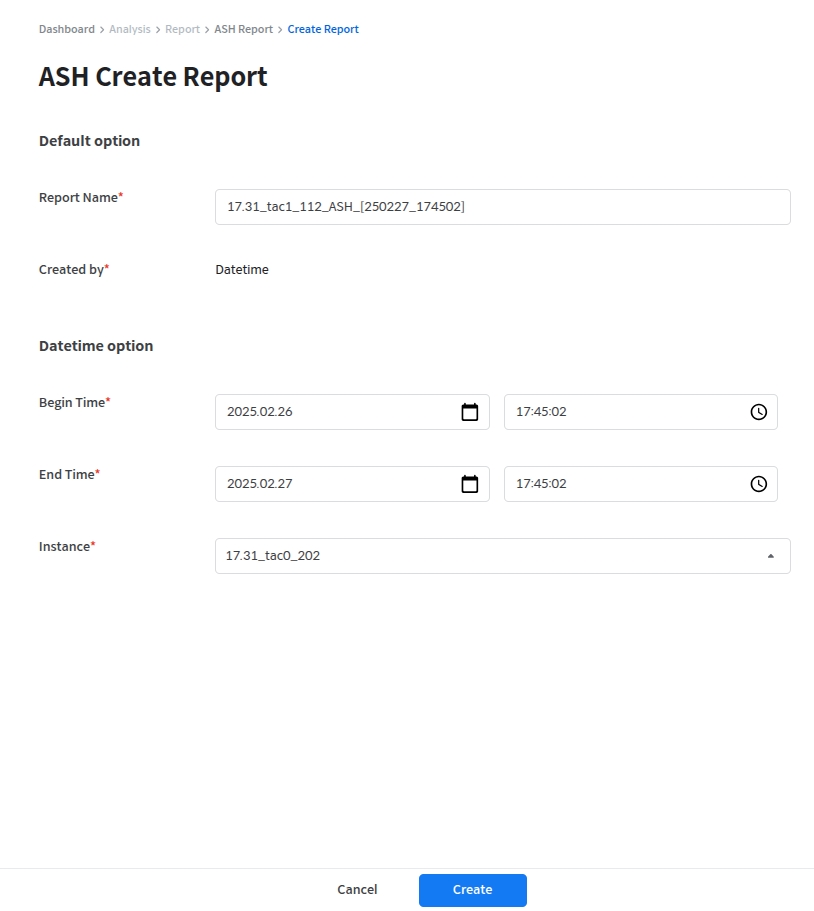
Task: Expand the Instance dropdown arrow
Action: pos(770,556)
